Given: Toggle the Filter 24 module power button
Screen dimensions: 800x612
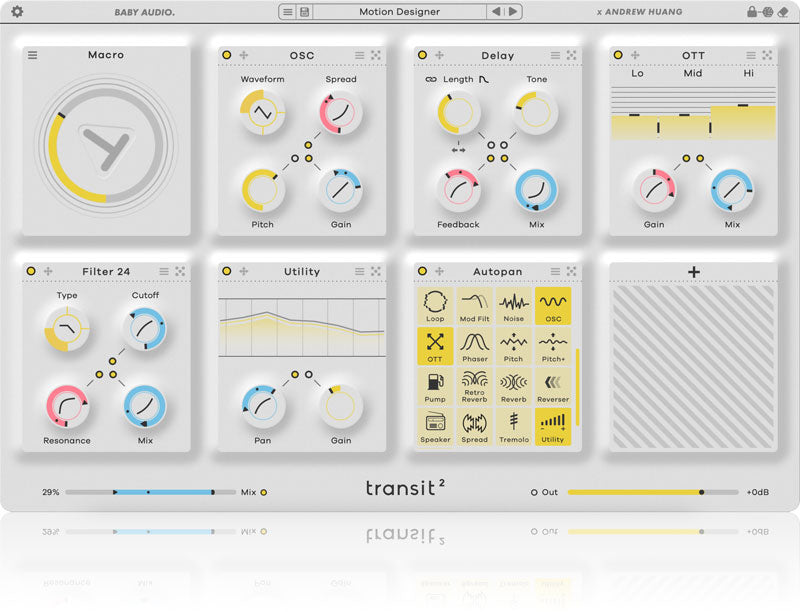Looking at the screenshot, I should point(31,271).
